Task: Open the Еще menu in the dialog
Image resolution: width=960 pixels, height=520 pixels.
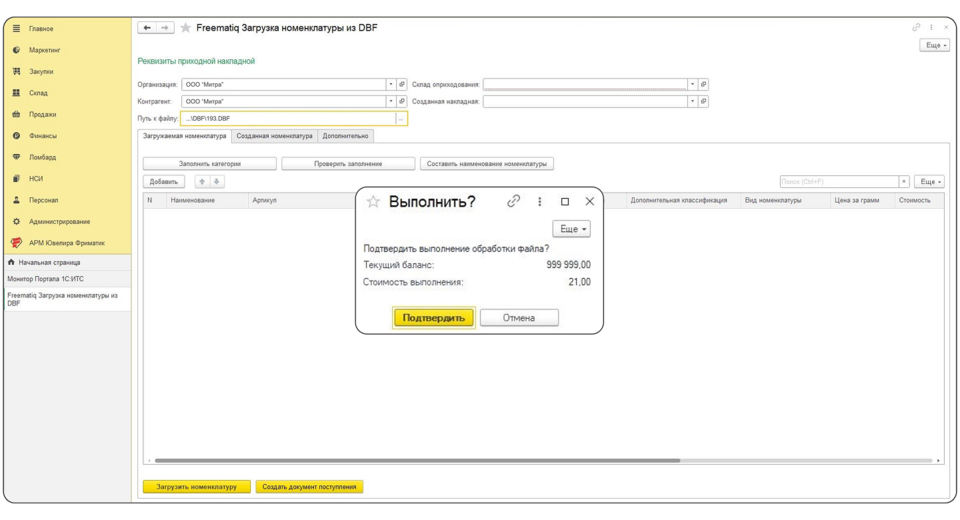Action: click(x=571, y=229)
